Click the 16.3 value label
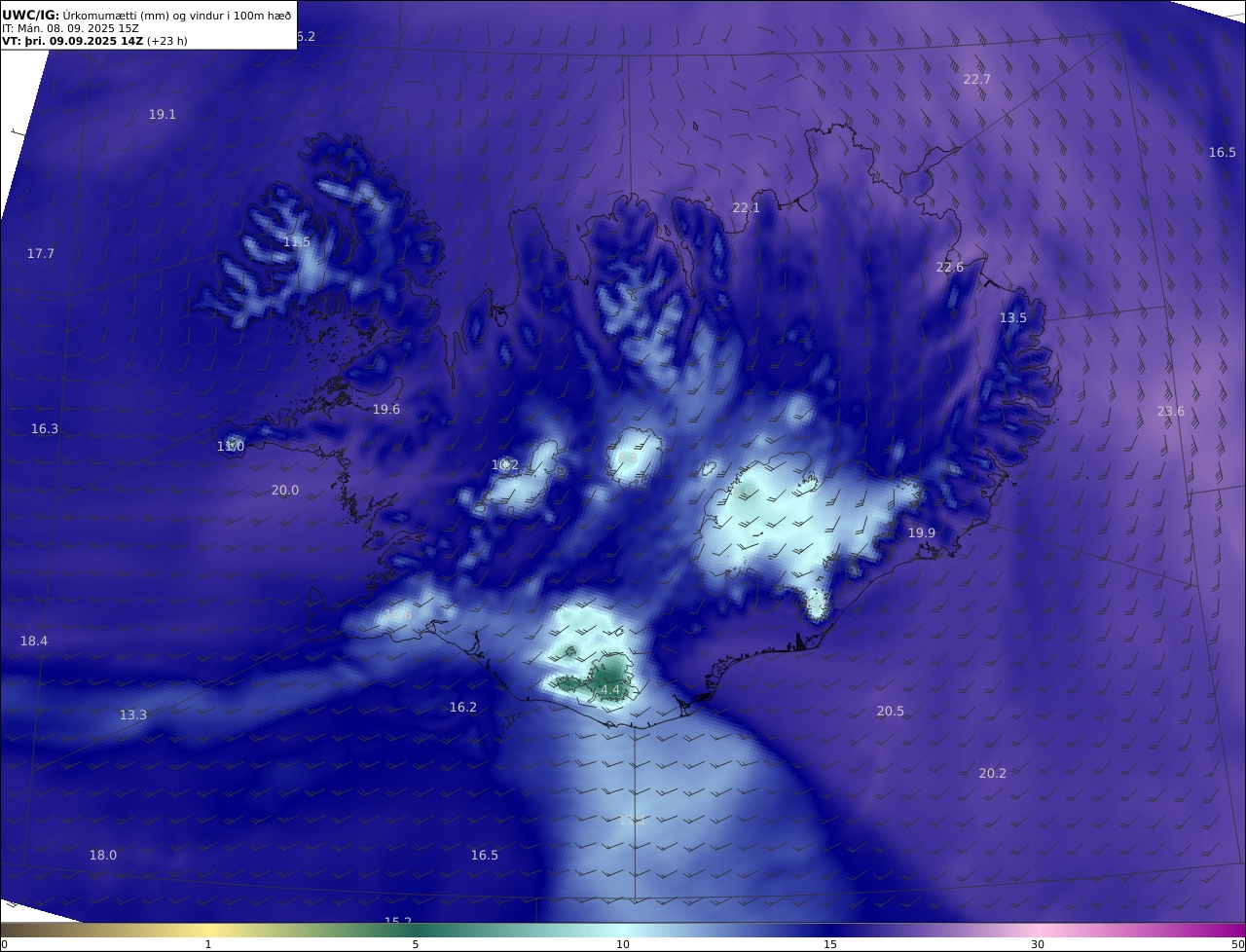This screenshot has height=952, width=1246. [x=45, y=429]
